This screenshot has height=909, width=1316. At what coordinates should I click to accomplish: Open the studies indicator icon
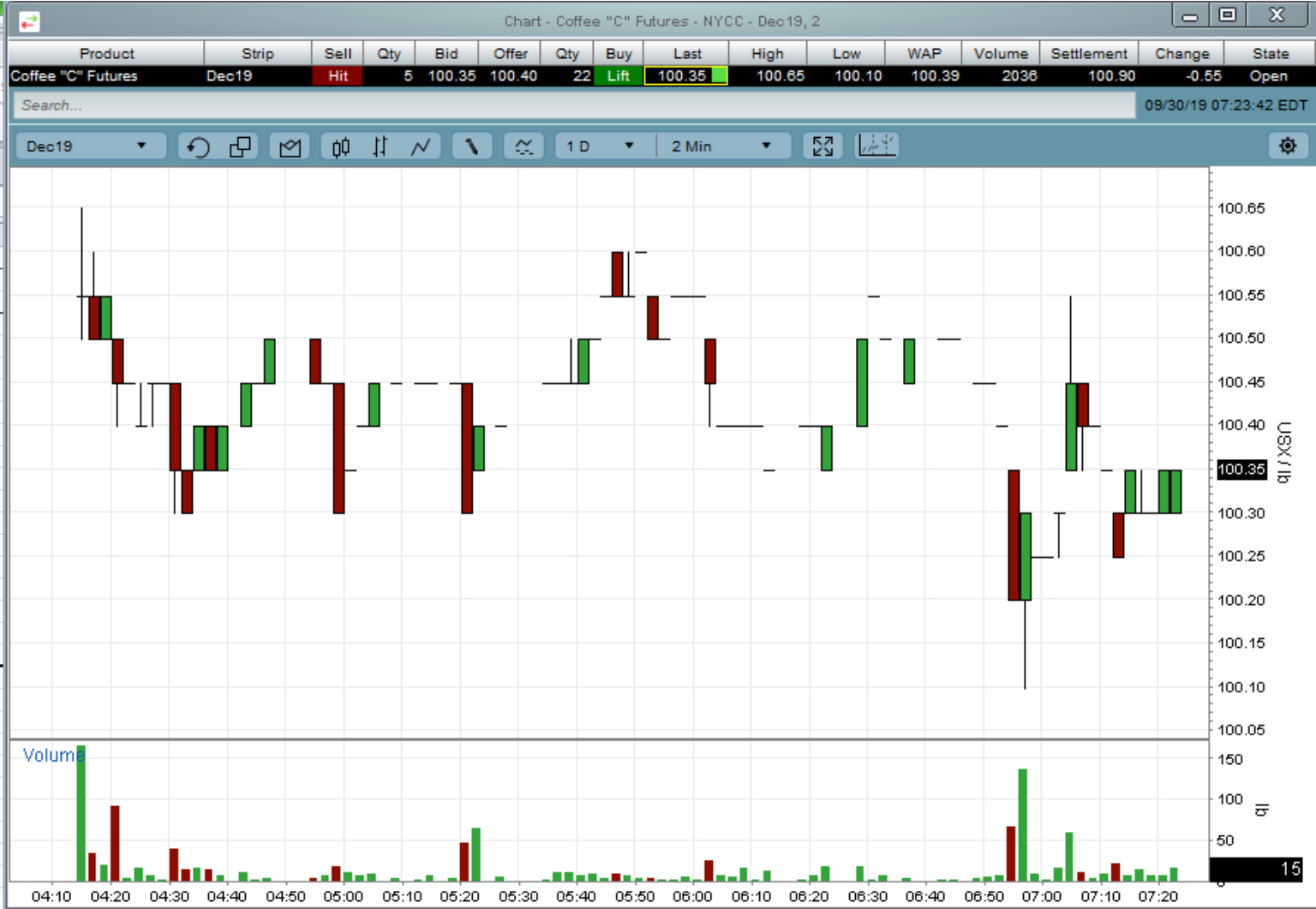click(x=523, y=147)
